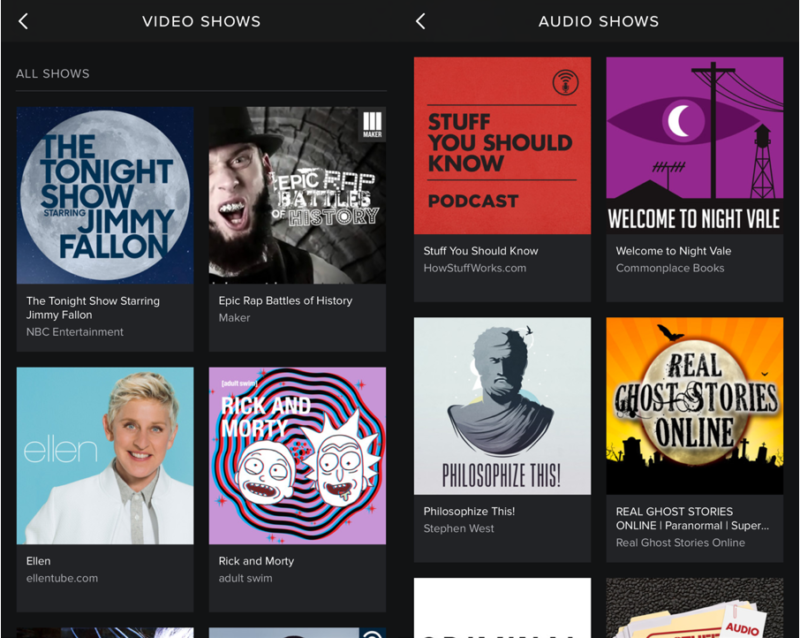Click the Maker logo badge on Epic Rap Battles
This screenshot has width=800, height=638.
click(371, 125)
